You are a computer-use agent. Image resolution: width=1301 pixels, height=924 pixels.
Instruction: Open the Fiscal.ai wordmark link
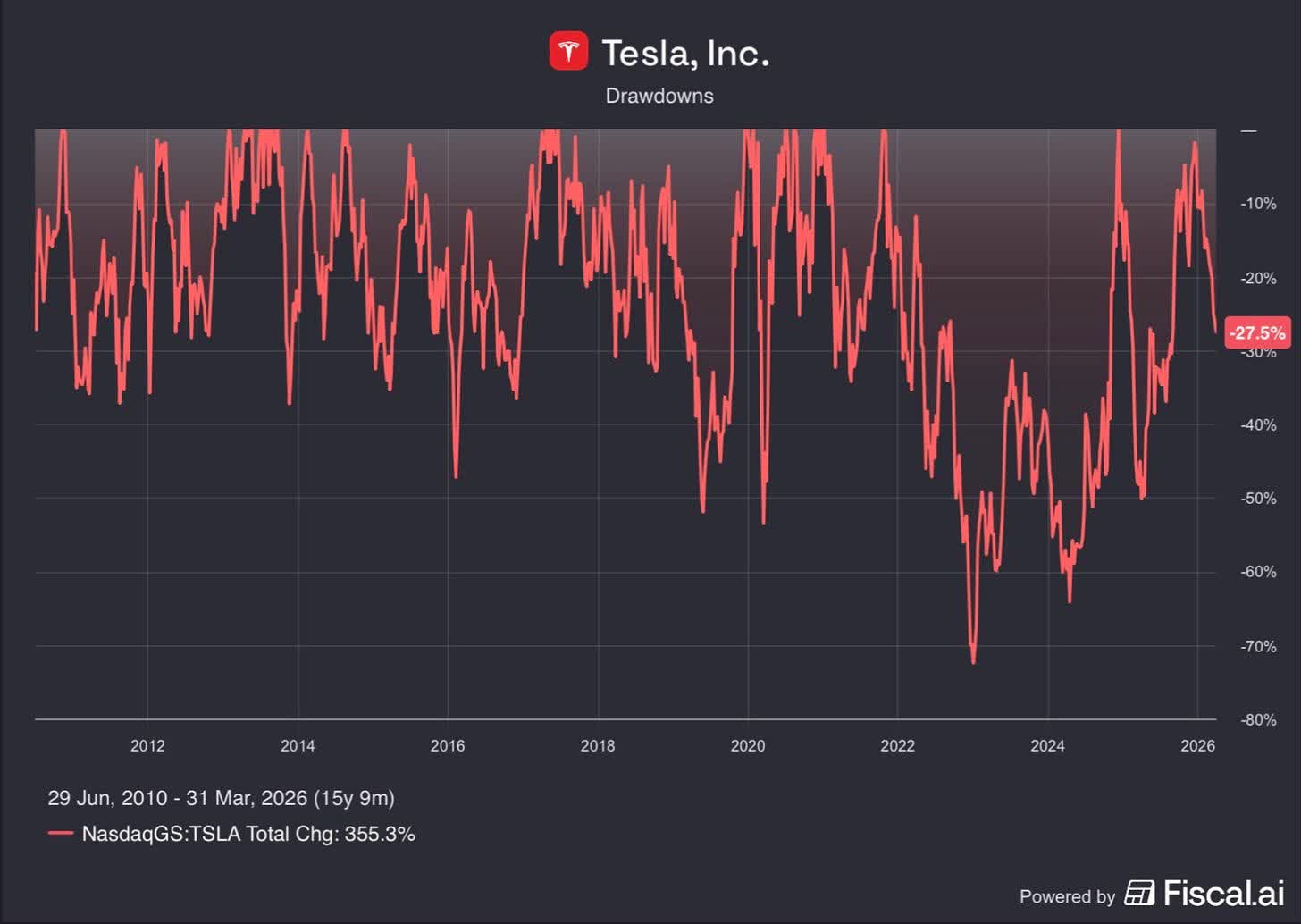point(1223,893)
